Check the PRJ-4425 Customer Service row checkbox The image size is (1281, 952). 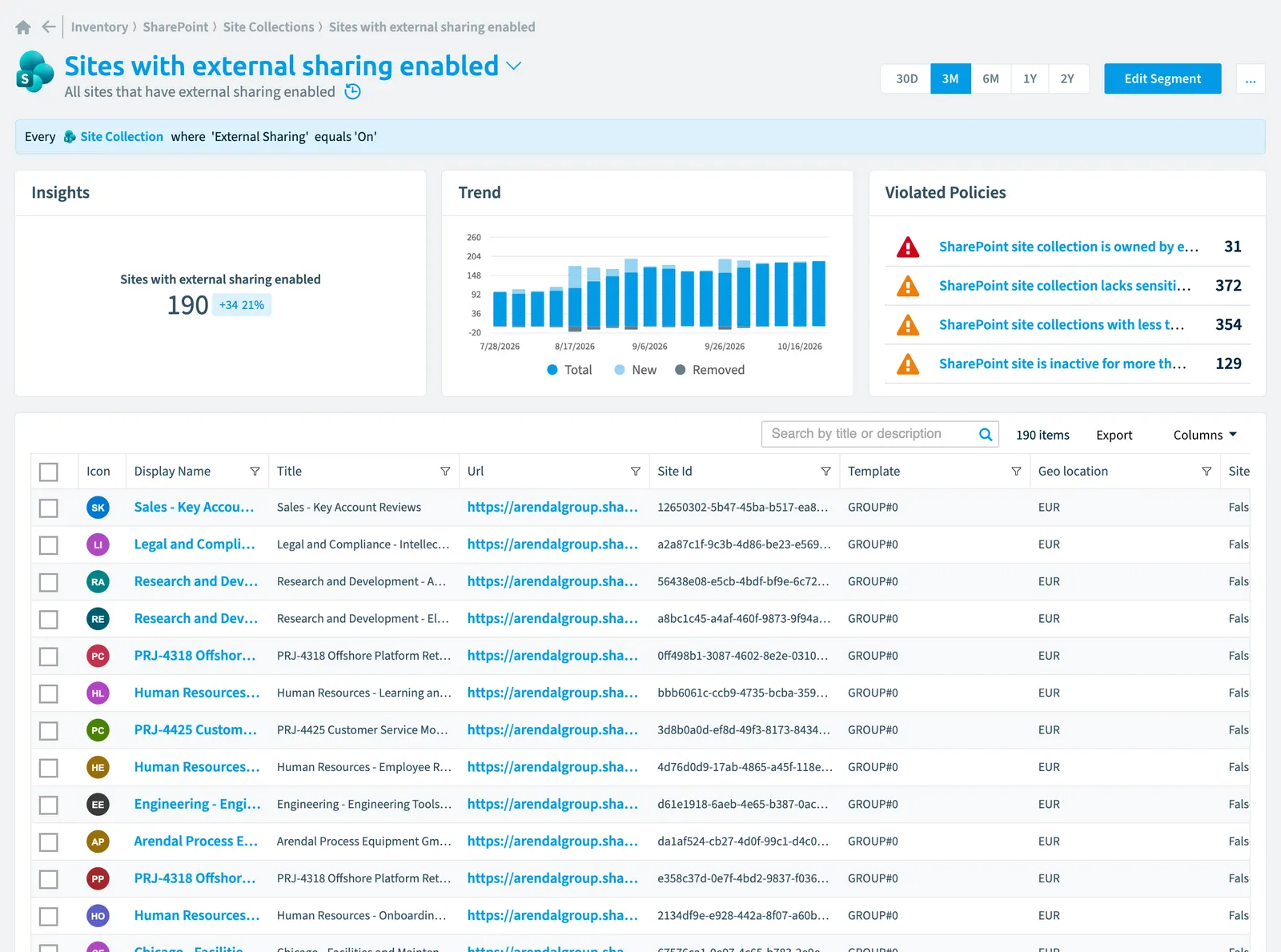[49, 730]
